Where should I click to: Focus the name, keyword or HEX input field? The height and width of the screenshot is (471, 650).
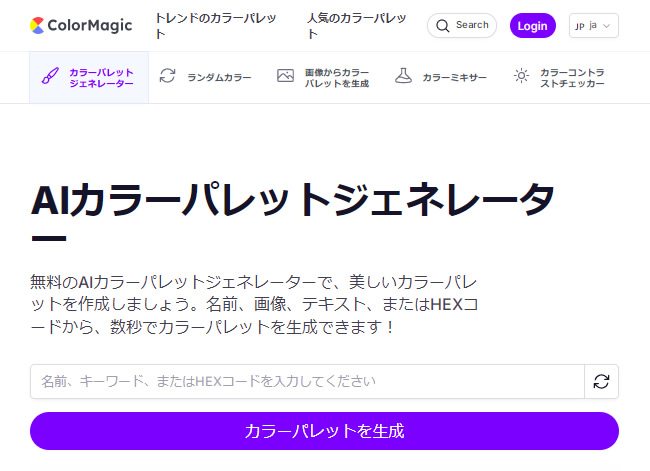pyautogui.click(x=307, y=381)
